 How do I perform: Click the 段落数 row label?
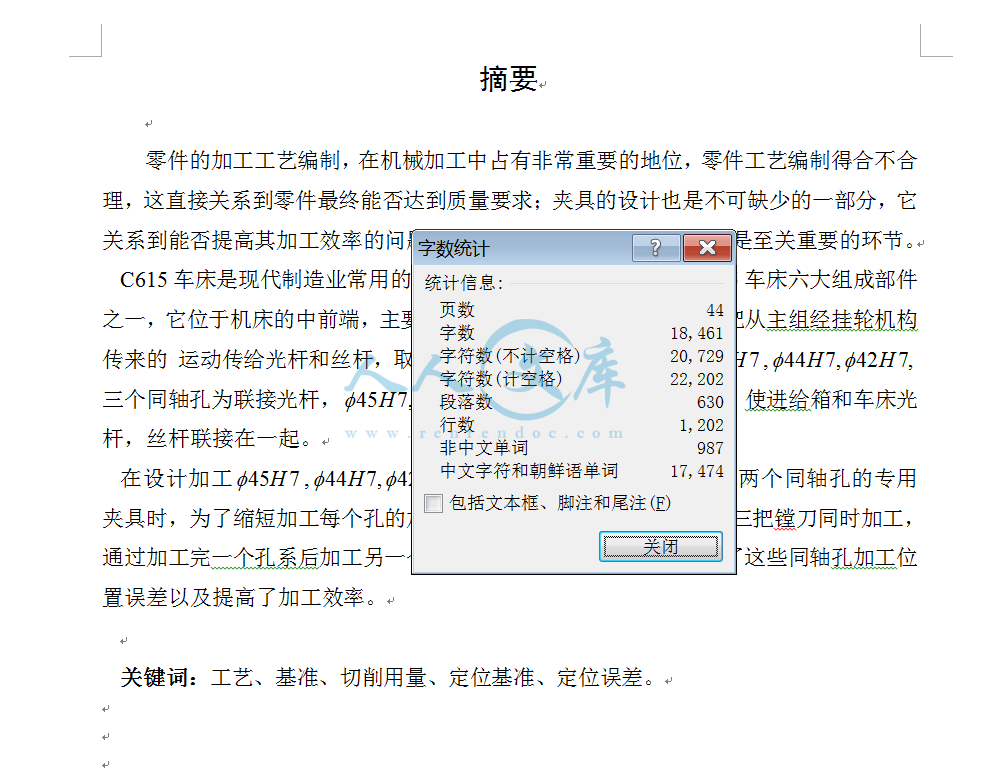[x=466, y=402]
